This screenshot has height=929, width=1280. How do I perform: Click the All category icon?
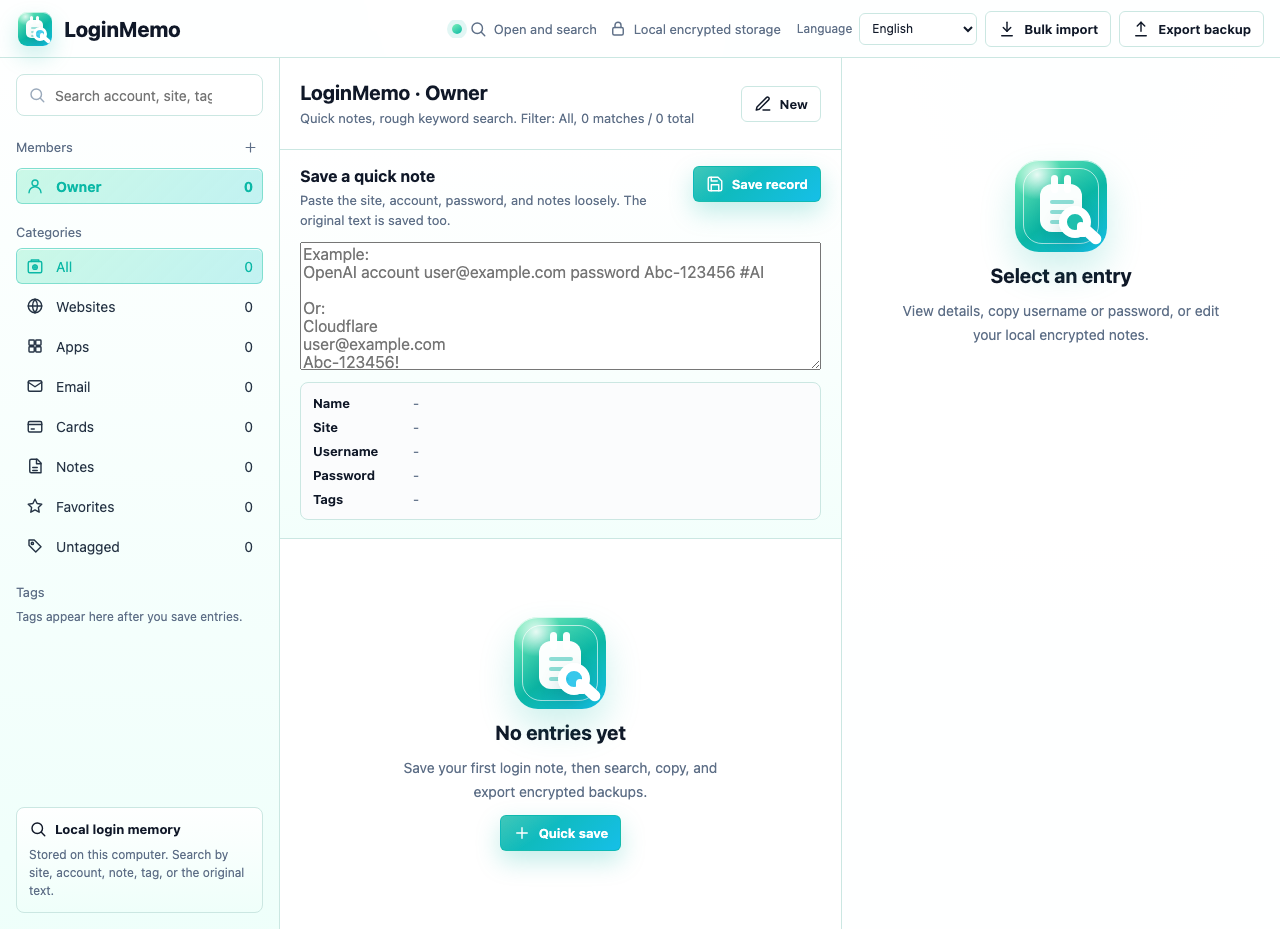(x=35, y=266)
